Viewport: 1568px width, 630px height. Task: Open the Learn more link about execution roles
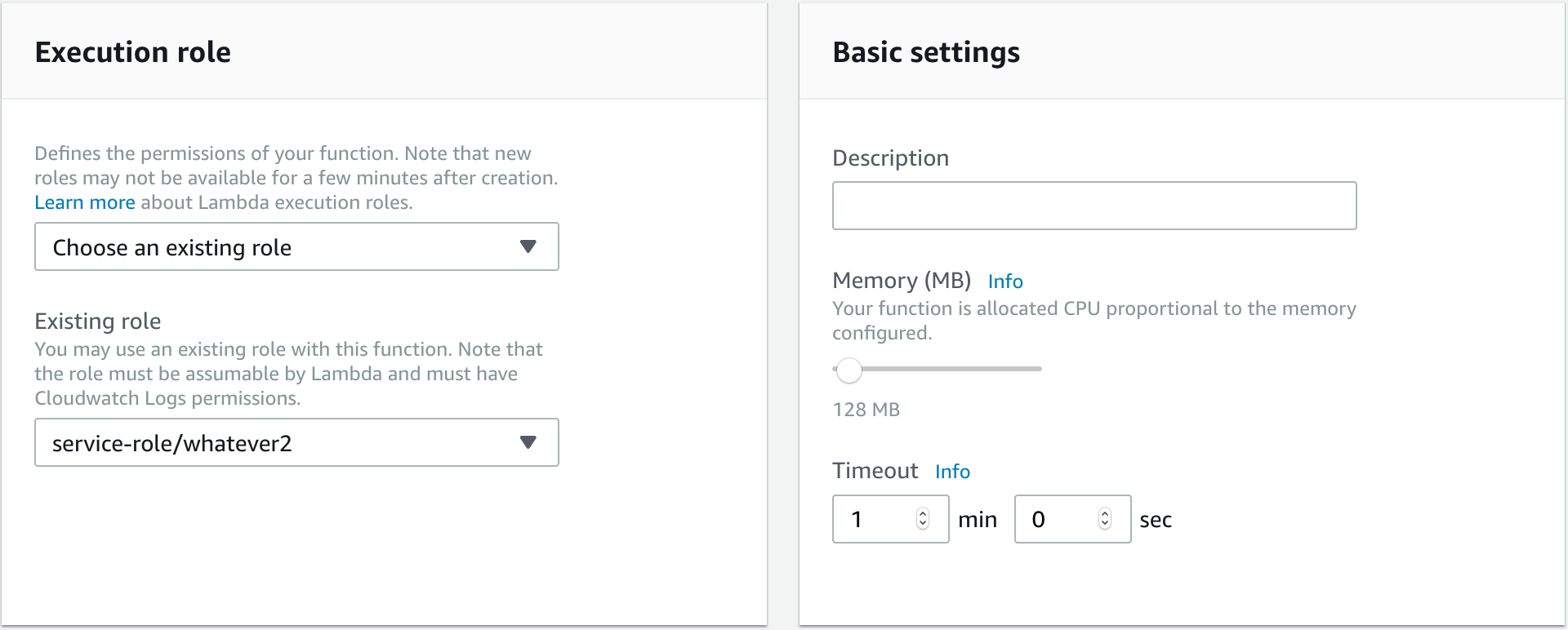85,202
